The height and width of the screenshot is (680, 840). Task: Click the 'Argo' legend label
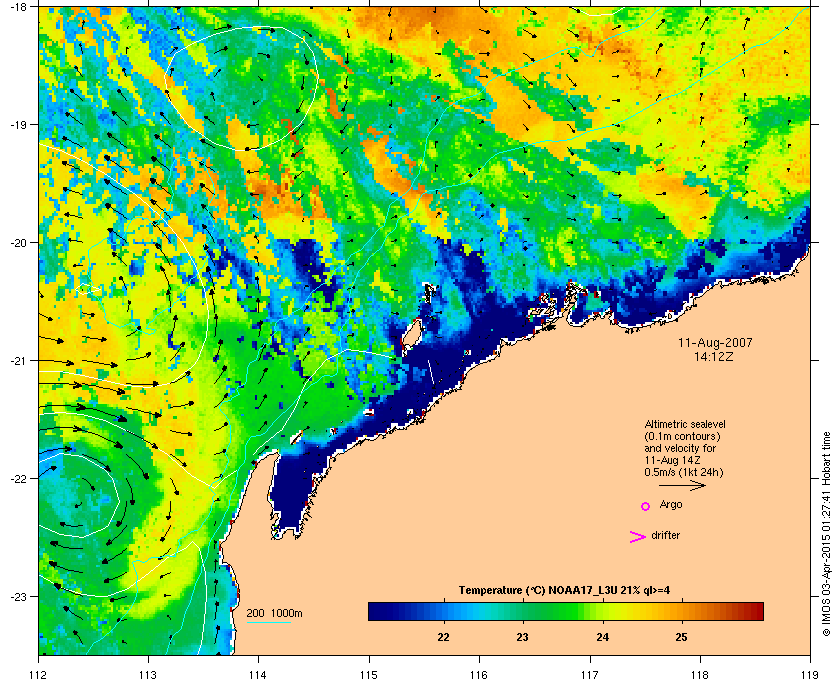point(671,505)
